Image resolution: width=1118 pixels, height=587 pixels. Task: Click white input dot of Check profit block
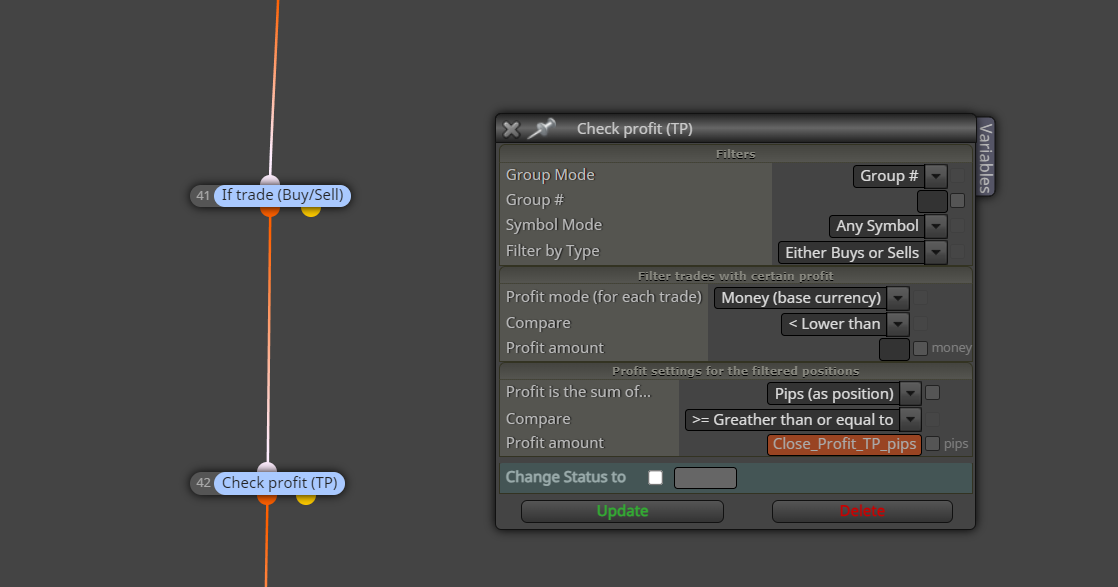pyautogui.click(x=267, y=468)
